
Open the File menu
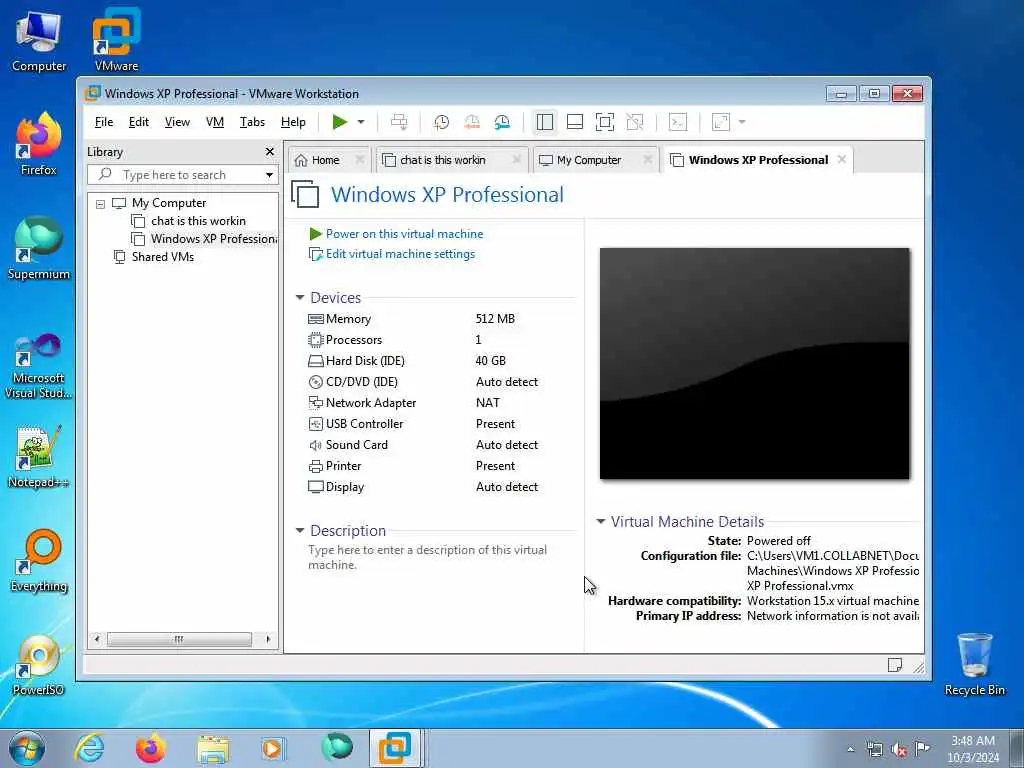(x=104, y=122)
